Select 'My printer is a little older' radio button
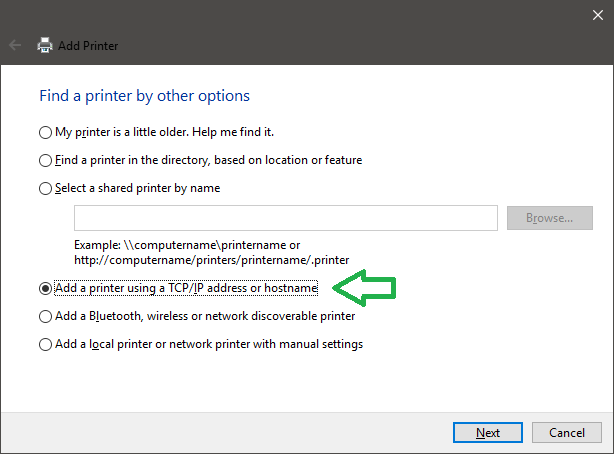The image size is (614, 454). point(44,132)
